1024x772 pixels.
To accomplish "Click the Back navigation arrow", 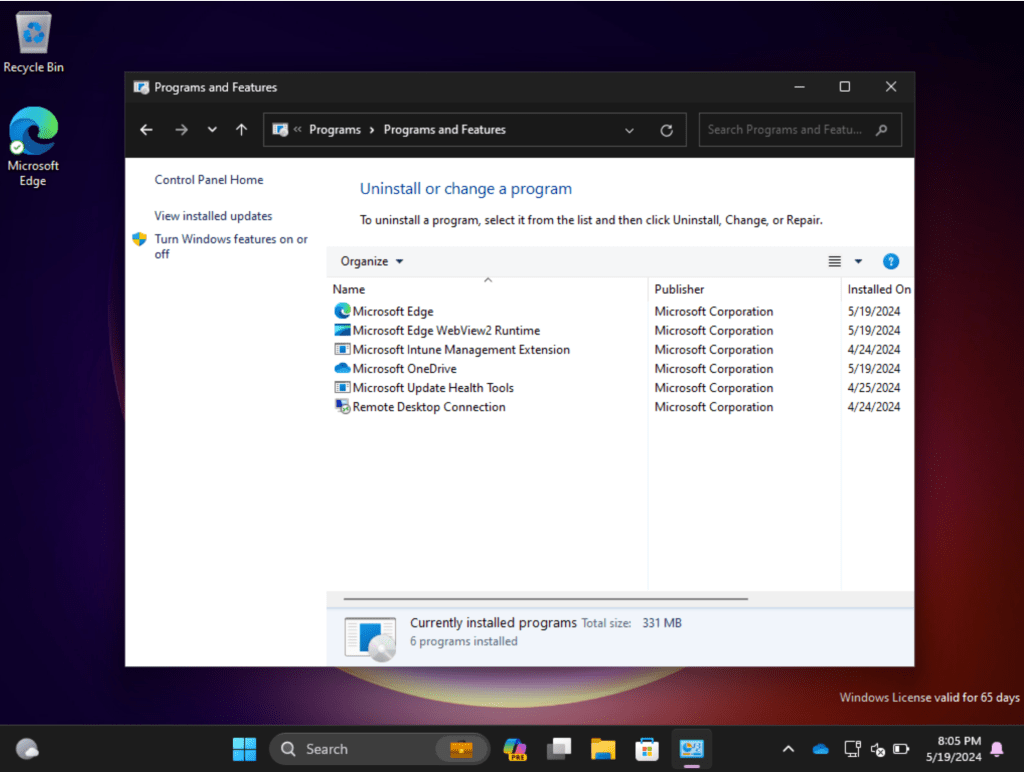I will pos(147,130).
